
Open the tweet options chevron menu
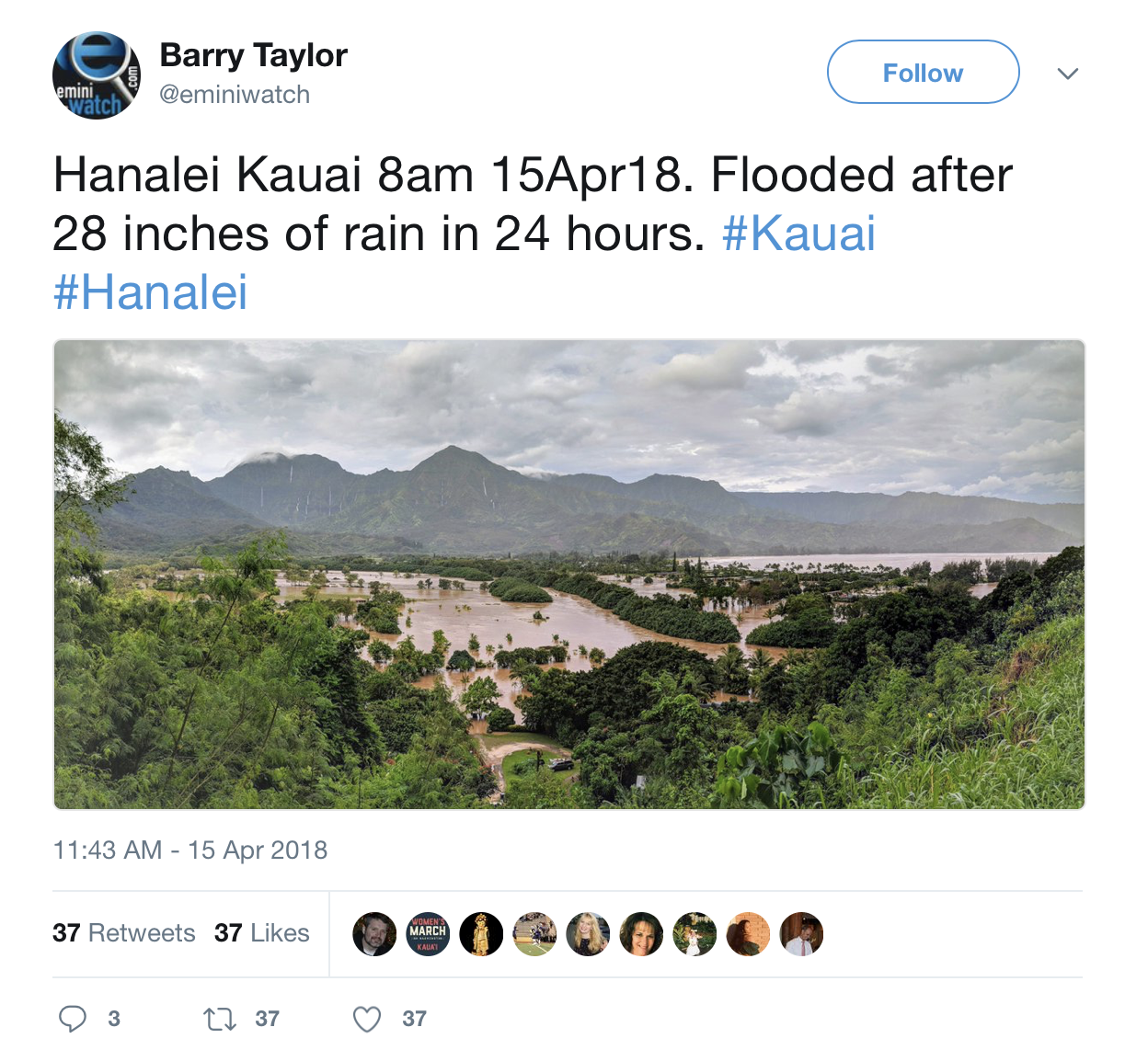(1067, 74)
